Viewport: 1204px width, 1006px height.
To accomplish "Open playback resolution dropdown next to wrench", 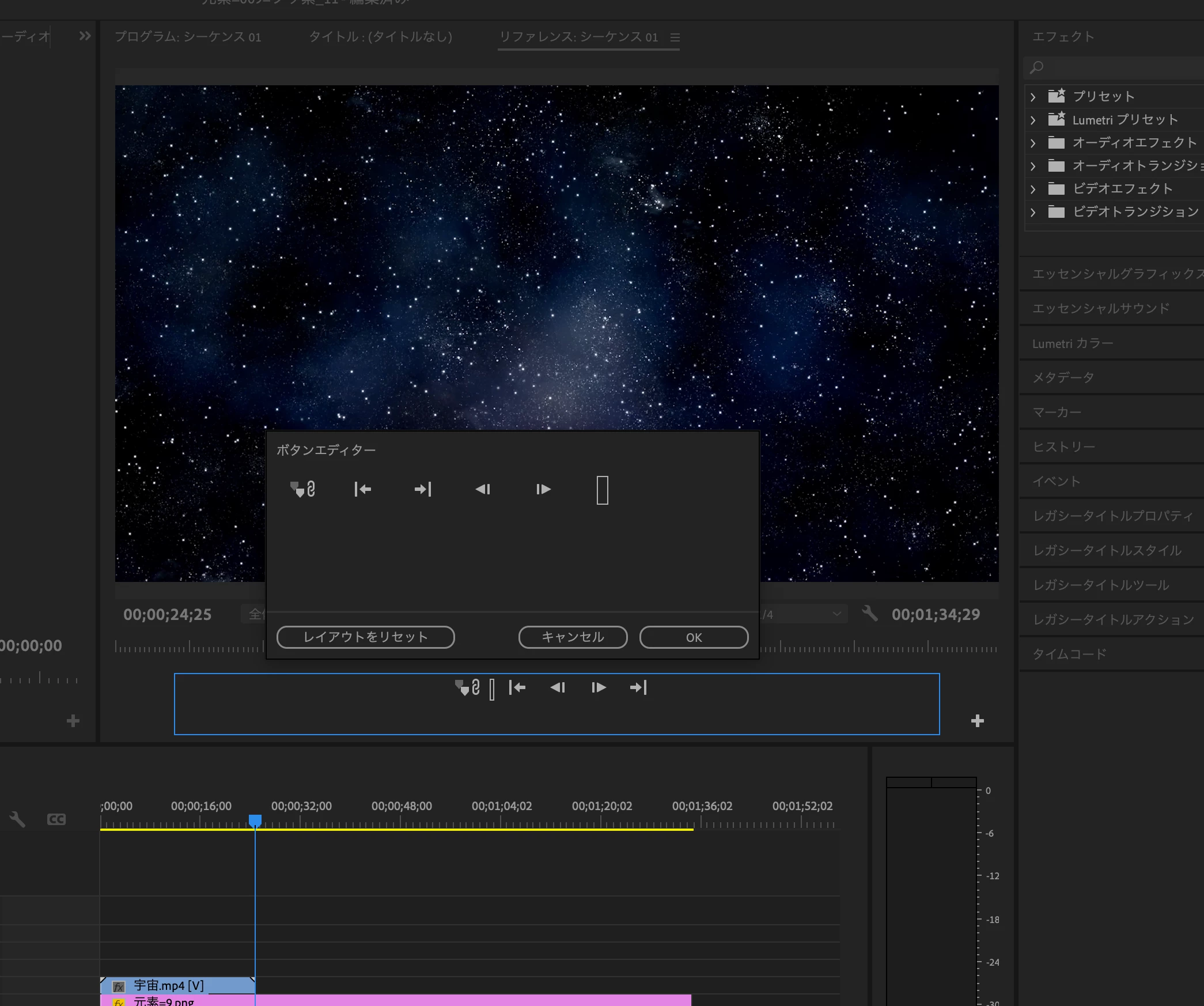I will coord(804,614).
